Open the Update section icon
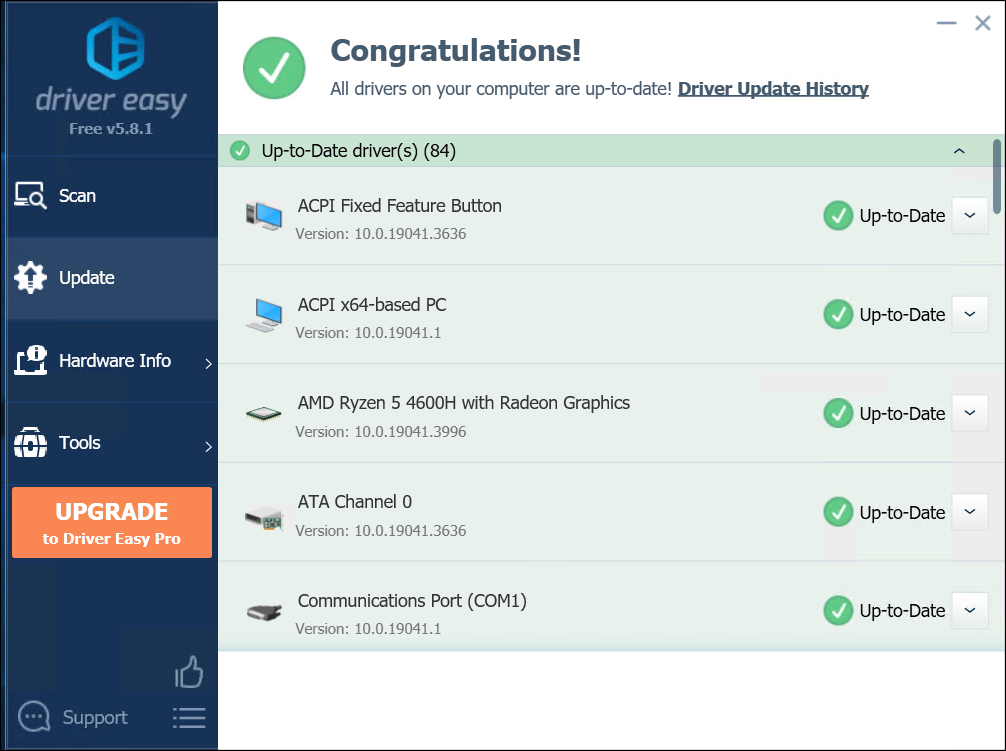Screen dimensions: 1006x751 [x=30, y=278]
